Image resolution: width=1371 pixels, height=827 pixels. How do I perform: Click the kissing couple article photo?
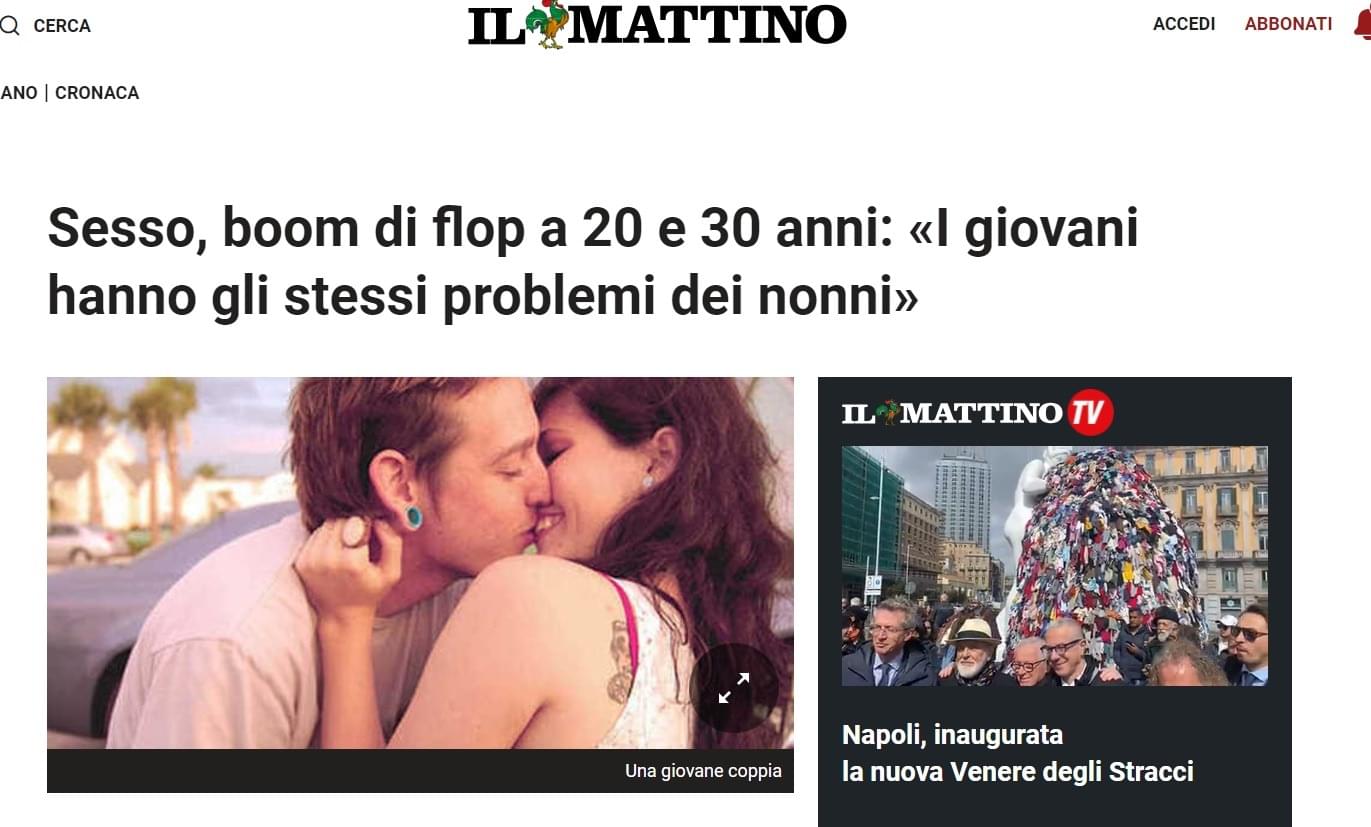420,563
